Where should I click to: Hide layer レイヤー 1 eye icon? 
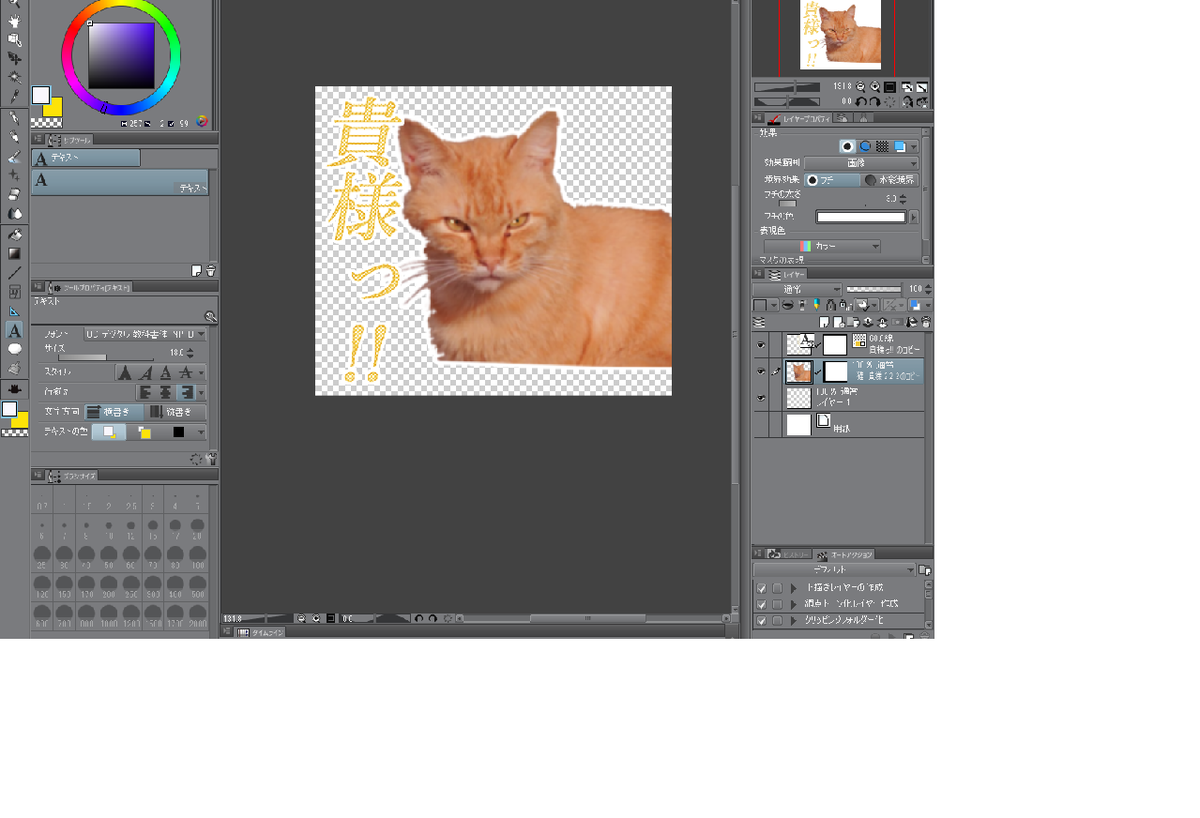click(761, 398)
